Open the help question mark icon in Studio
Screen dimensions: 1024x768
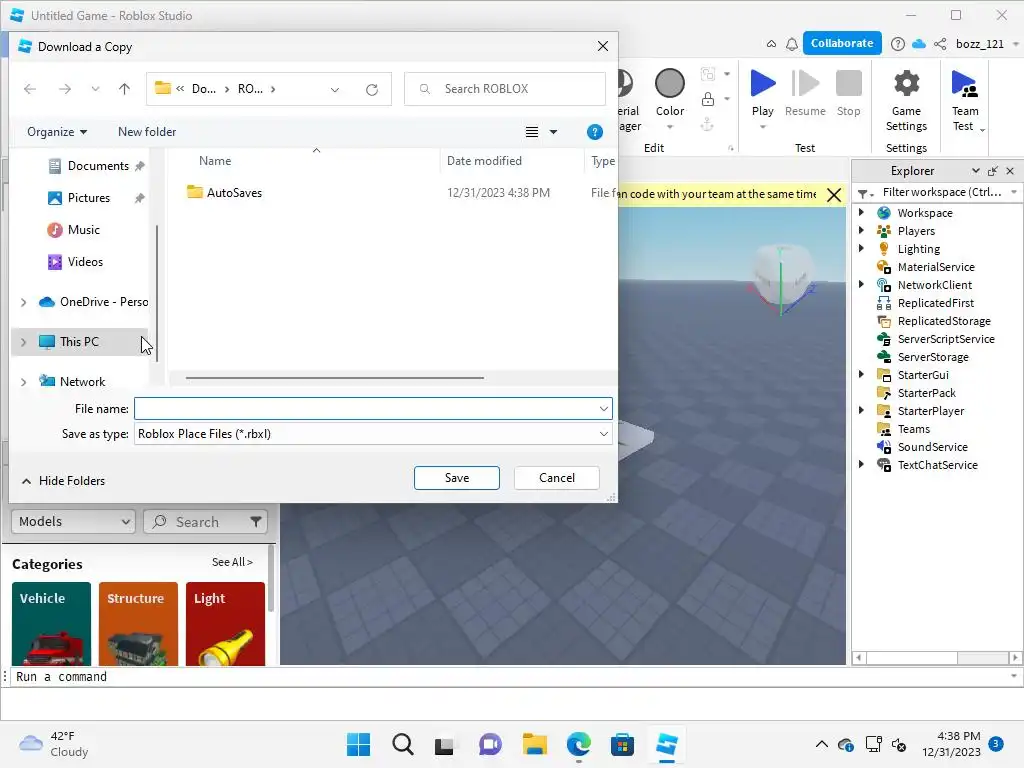pos(898,44)
